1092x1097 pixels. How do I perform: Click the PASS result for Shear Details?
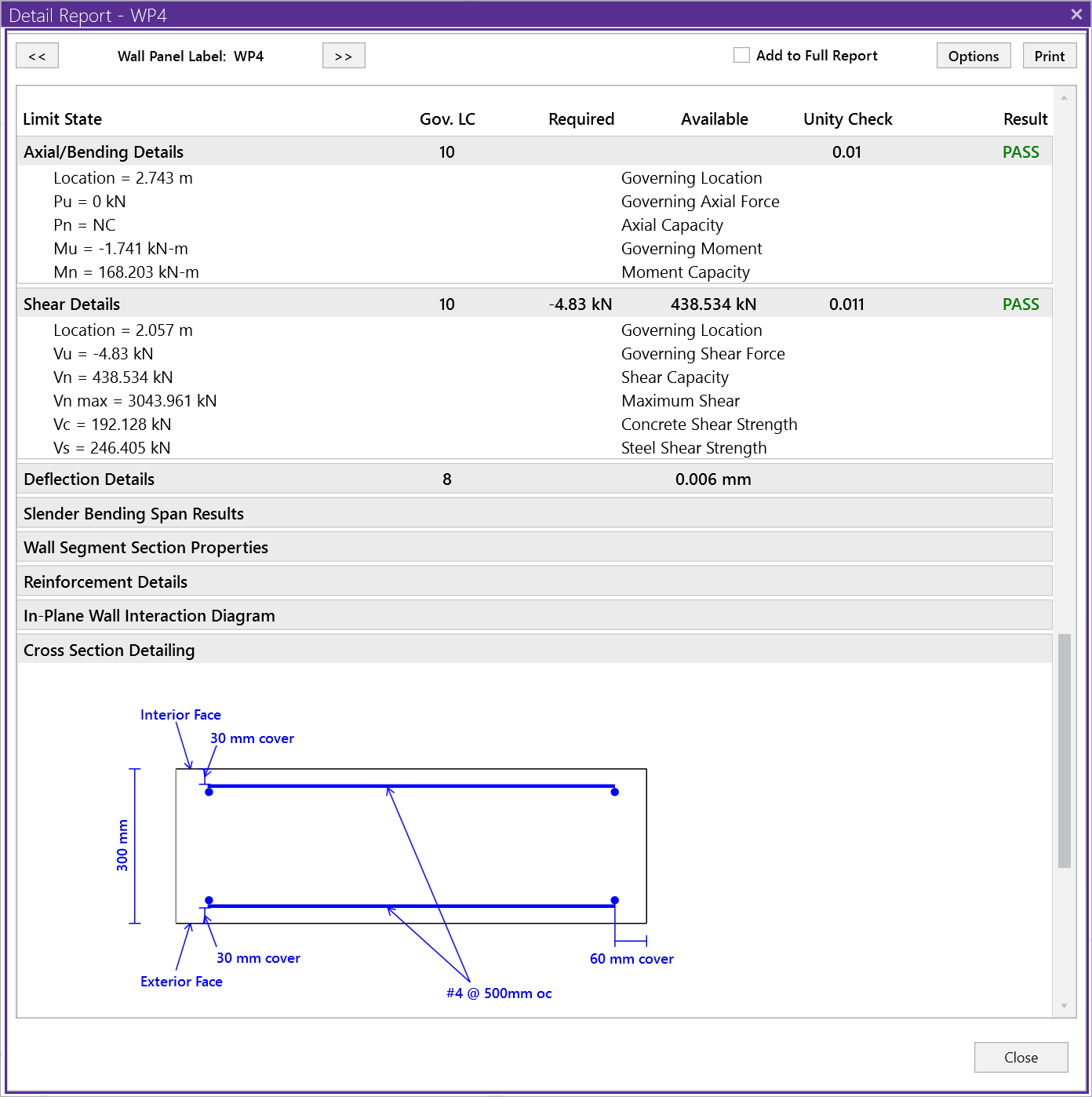1020,304
